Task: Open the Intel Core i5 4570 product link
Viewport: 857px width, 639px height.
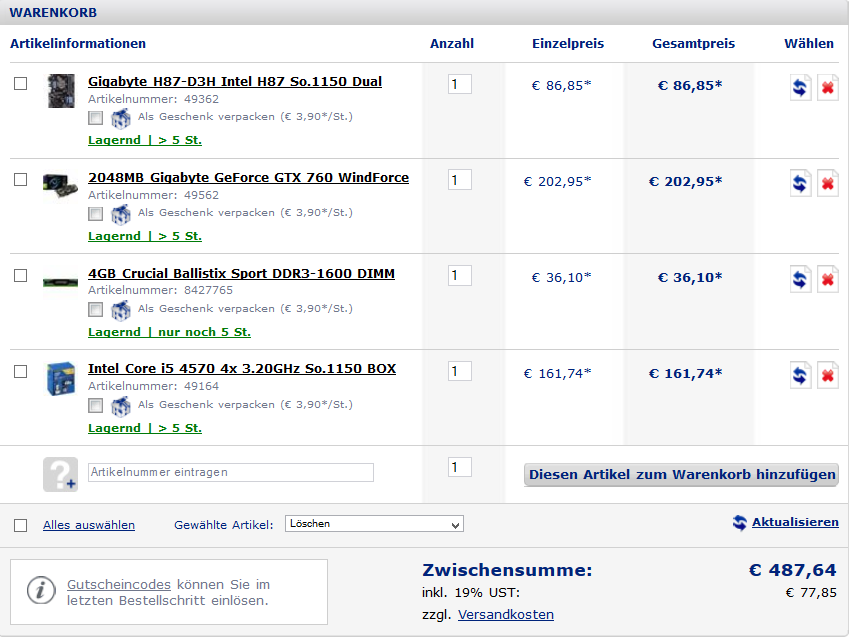Action: click(x=242, y=369)
